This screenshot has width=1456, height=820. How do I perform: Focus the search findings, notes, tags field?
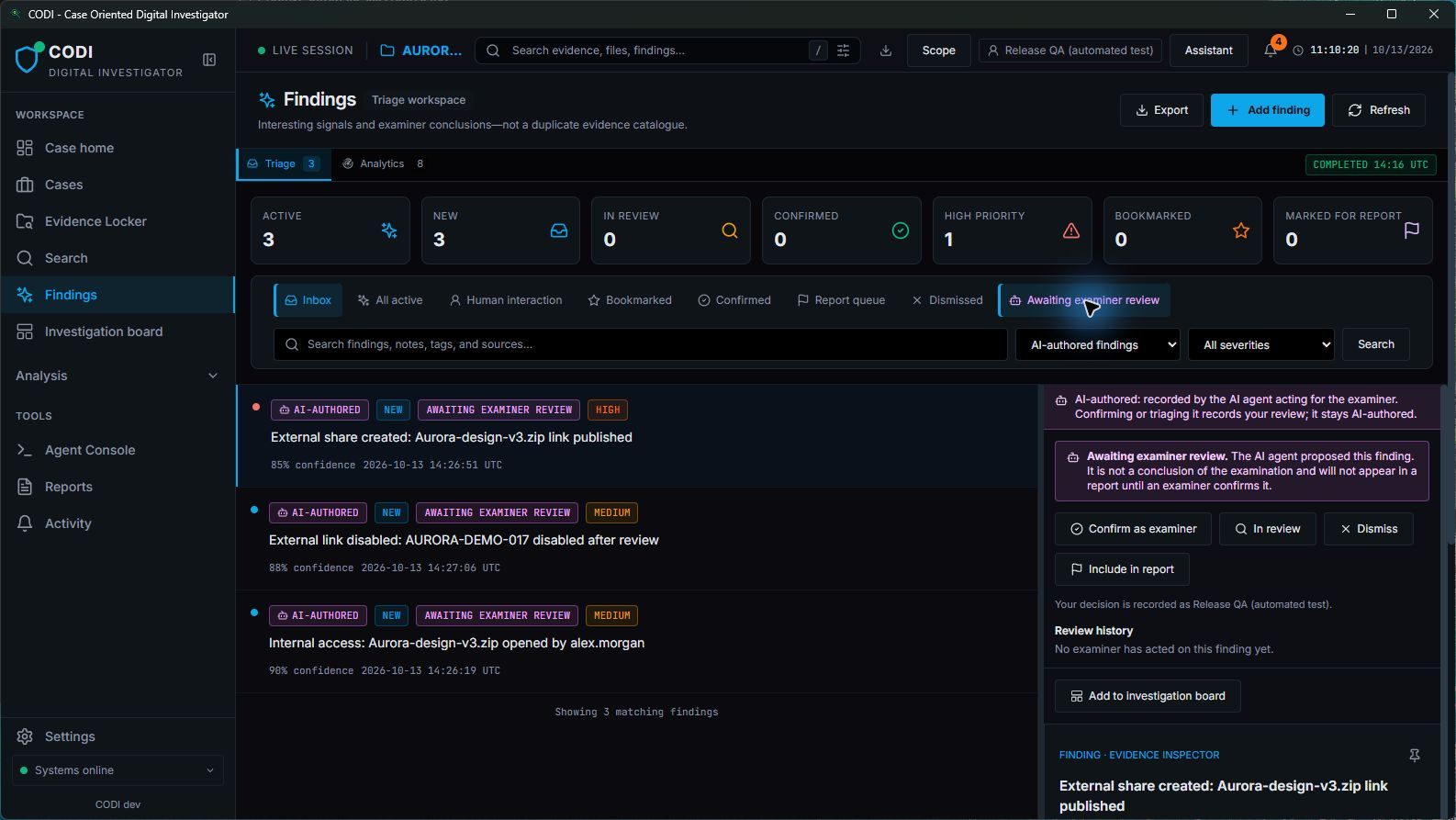[640, 344]
